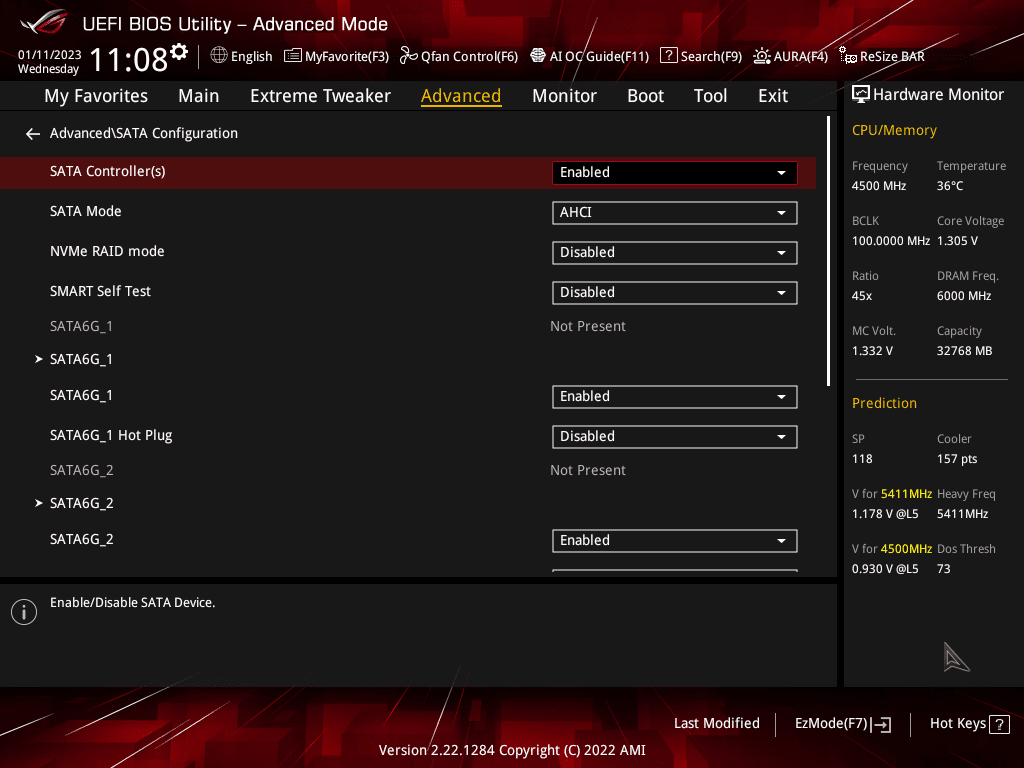Viewport: 1024px width, 768px height.
Task: Click the ROG logo icon
Action: pos(42,22)
